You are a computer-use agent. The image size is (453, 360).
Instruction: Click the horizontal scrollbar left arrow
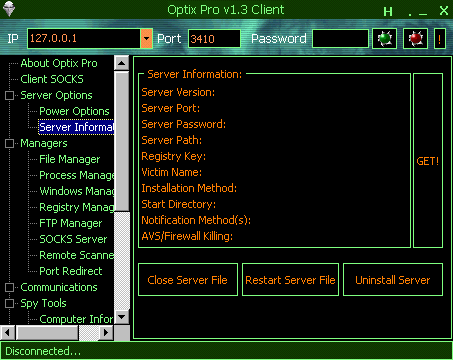pyautogui.click(x=7, y=332)
